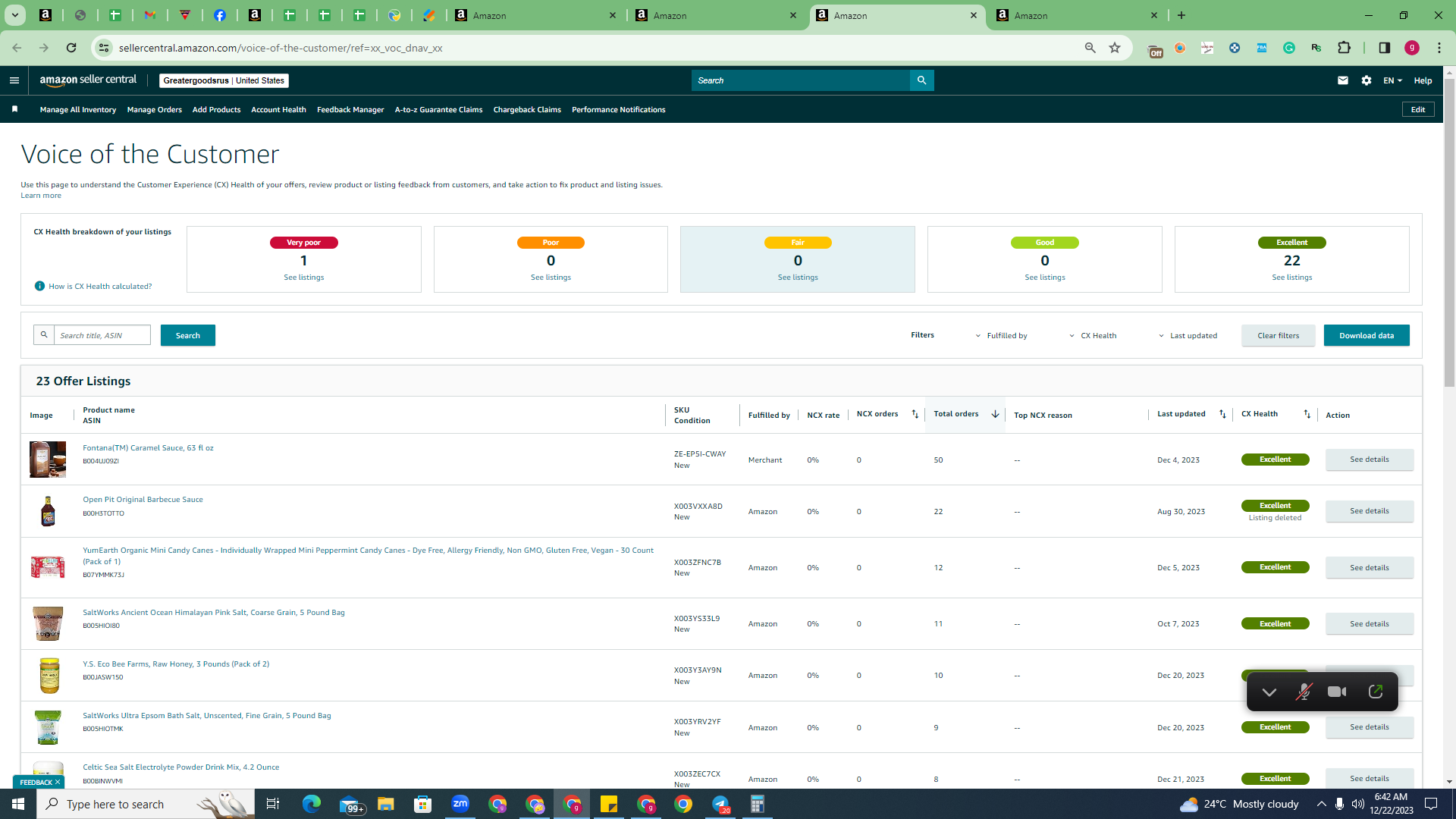Screen dimensions: 1456x819
Task: Open A-to-z Guarantee Claims
Action: coord(438,109)
